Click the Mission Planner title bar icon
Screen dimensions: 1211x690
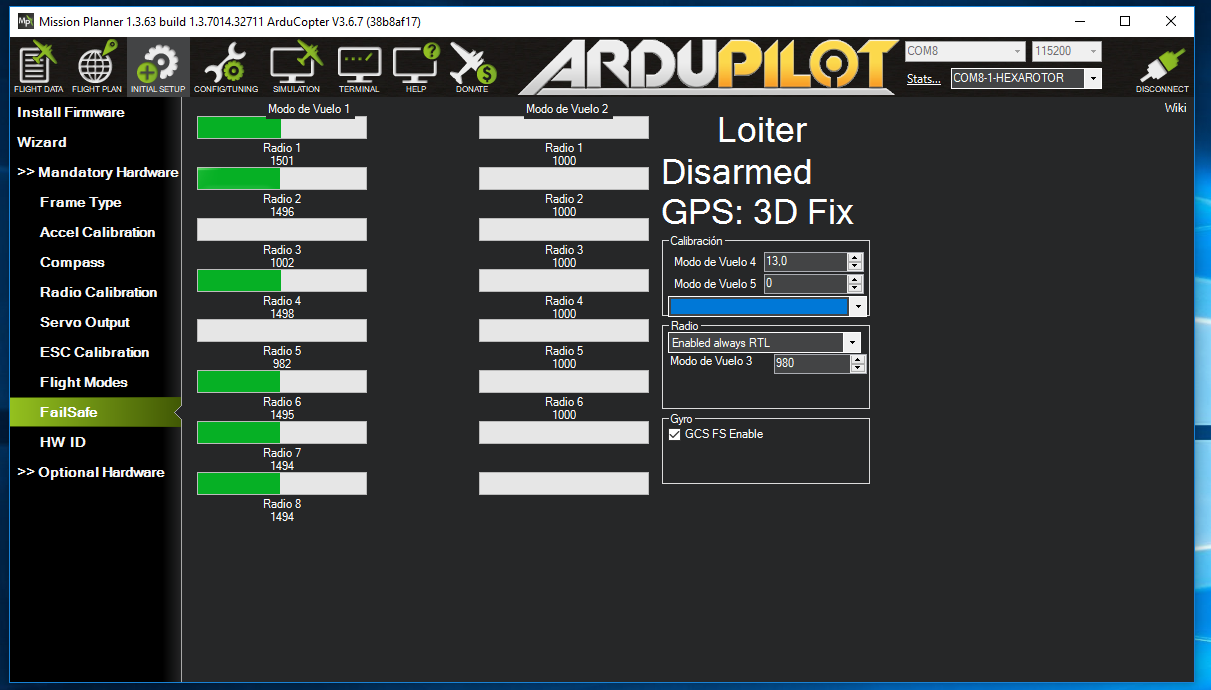coord(25,21)
